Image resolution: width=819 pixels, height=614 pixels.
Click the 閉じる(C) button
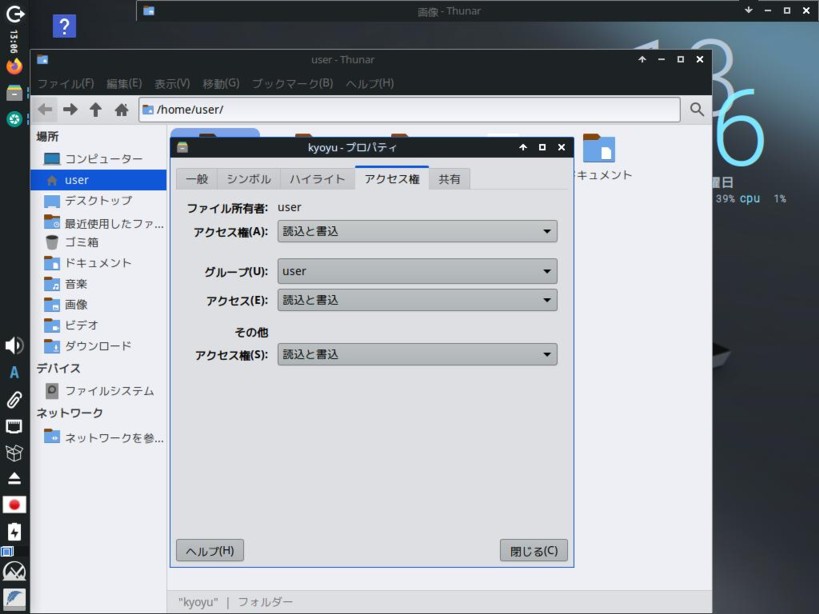(x=534, y=551)
